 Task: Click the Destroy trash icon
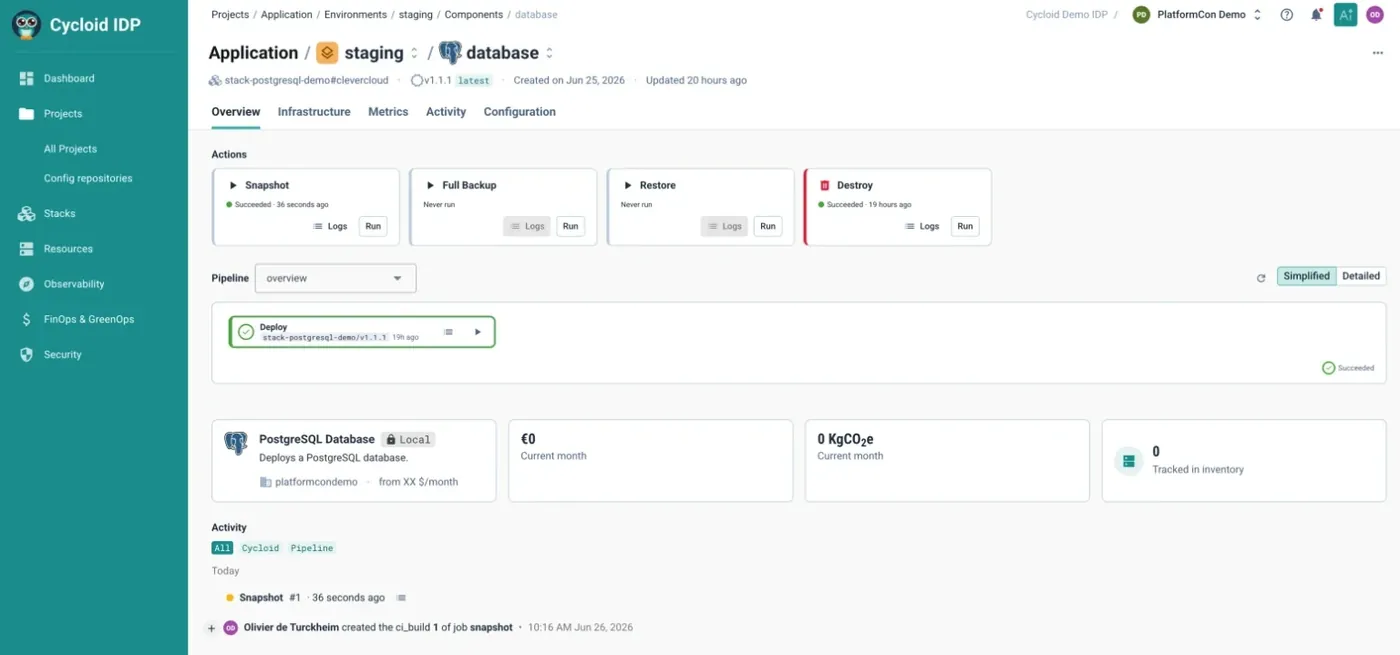click(x=825, y=185)
